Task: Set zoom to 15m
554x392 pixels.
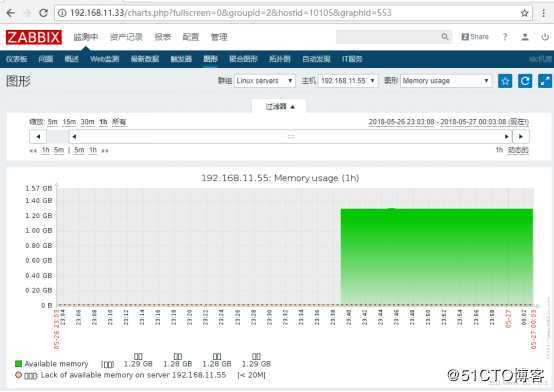Action: click(69, 122)
